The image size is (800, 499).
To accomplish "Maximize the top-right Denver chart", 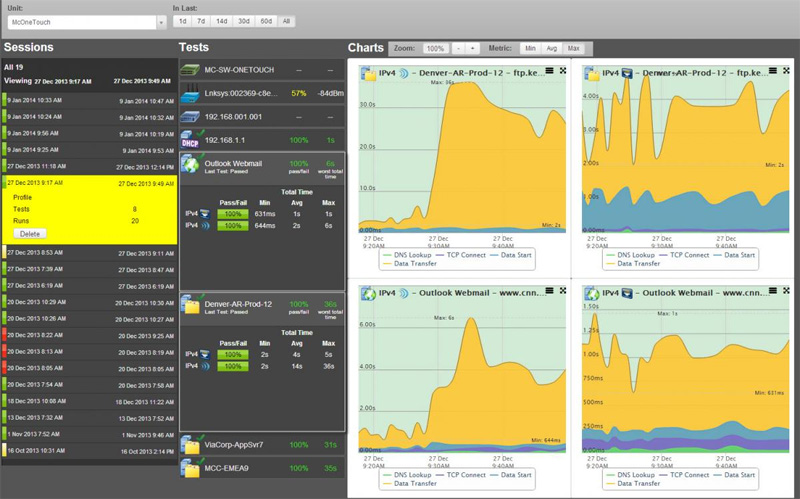I will coord(787,70).
